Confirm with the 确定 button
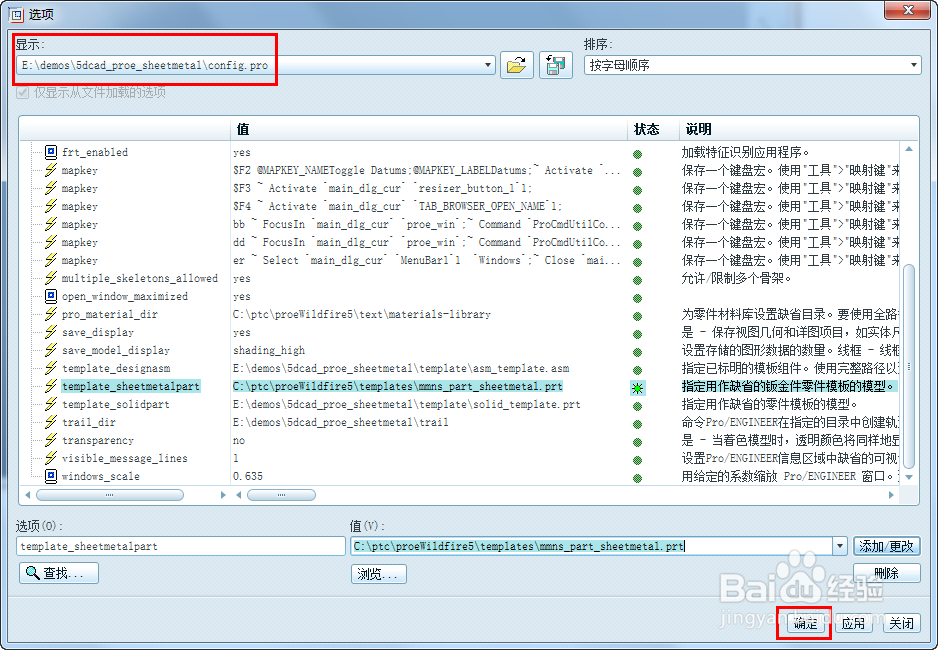938x650 pixels. pyautogui.click(x=805, y=624)
